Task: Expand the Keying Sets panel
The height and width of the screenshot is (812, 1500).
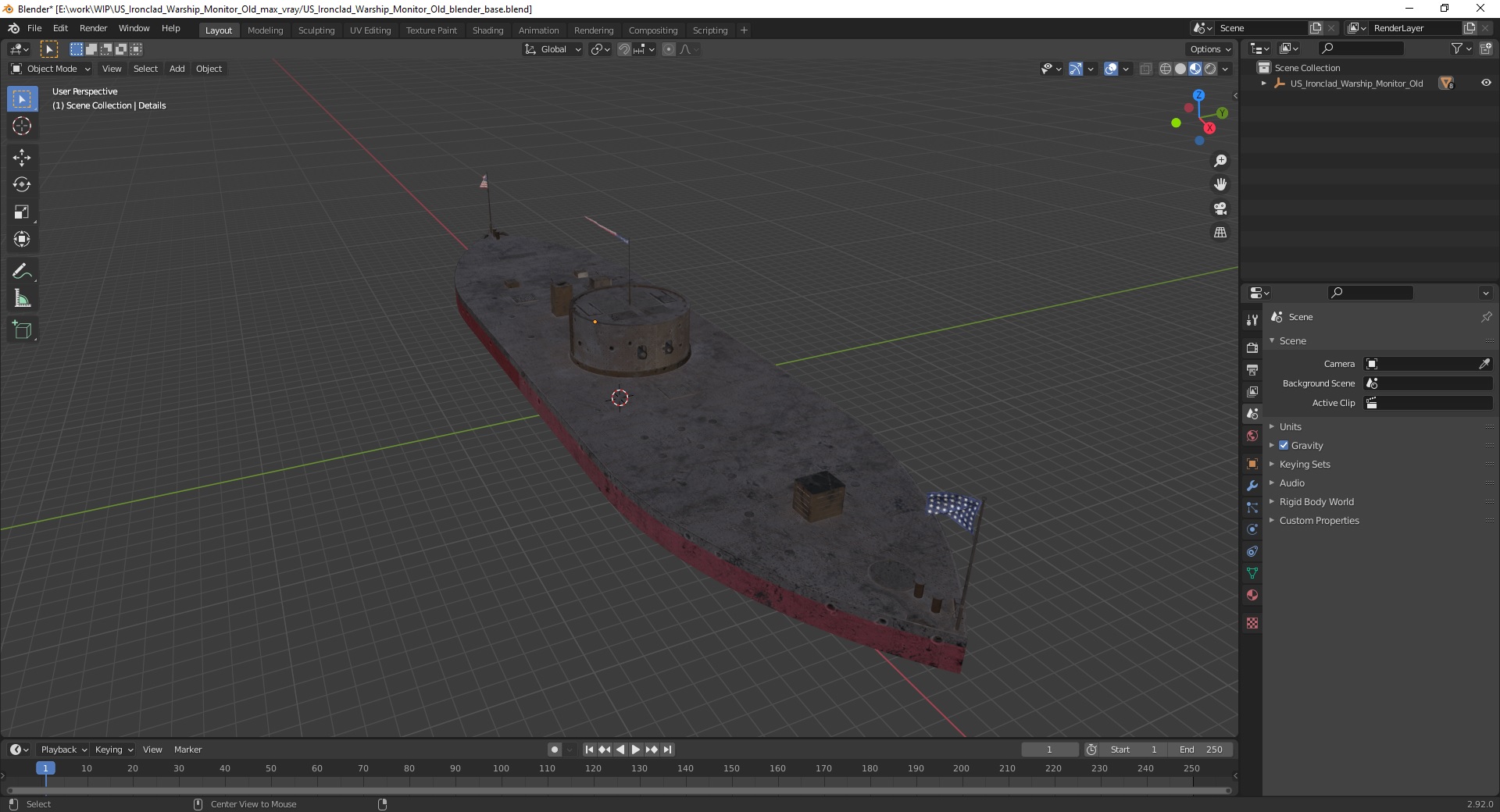Action: [1305, 464]
